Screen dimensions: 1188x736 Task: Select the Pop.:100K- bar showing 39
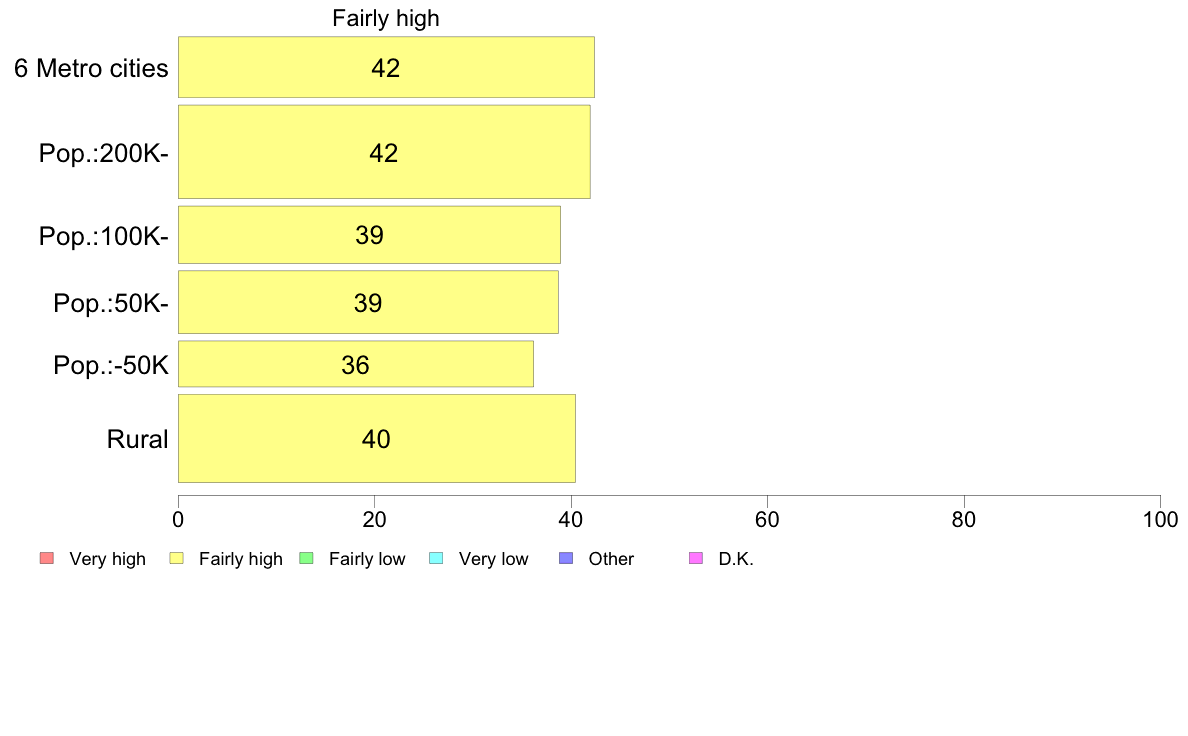click(369, 235)
